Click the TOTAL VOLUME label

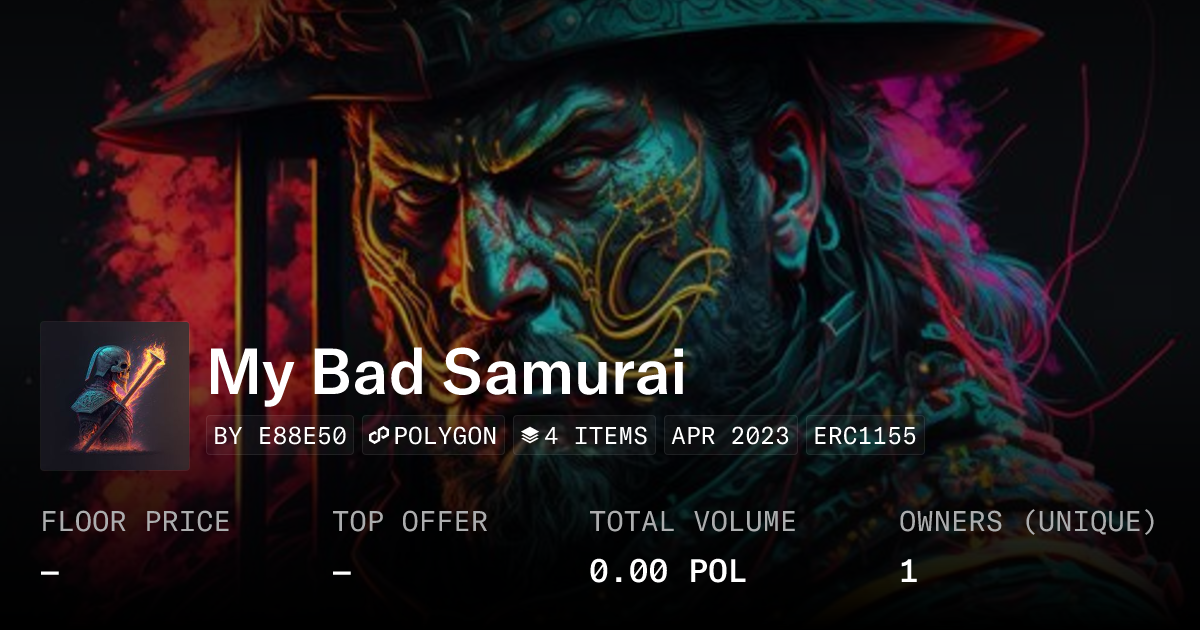(x=693, y=522)
